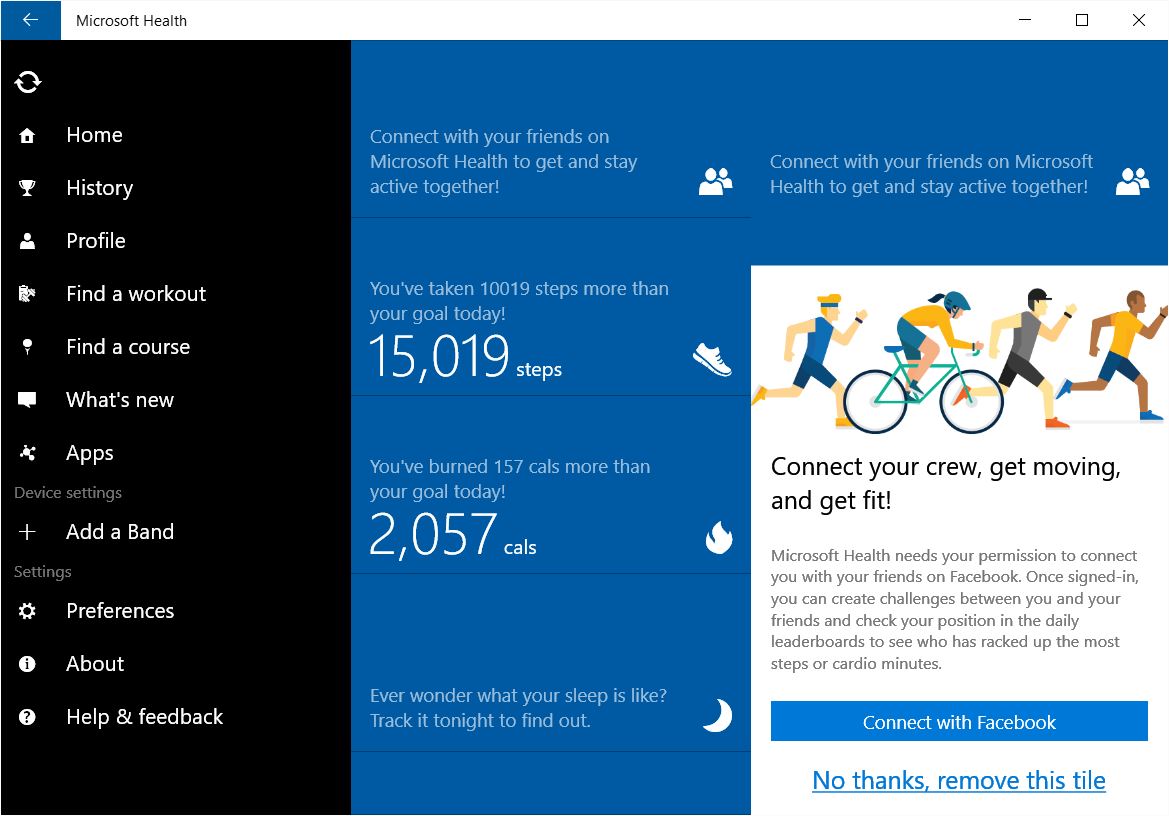Click the shoe icon on steps tile

pyautogui.click(x=712, y=360)
